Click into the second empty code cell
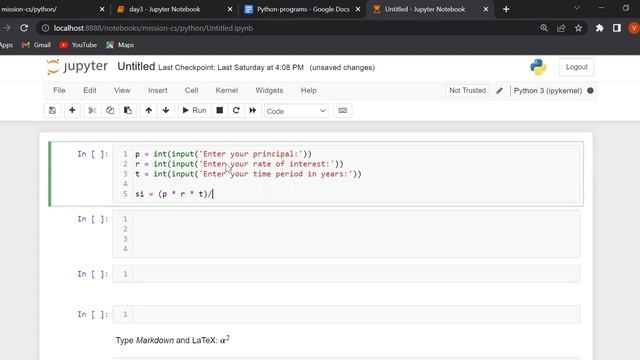 tap(346, 234)
